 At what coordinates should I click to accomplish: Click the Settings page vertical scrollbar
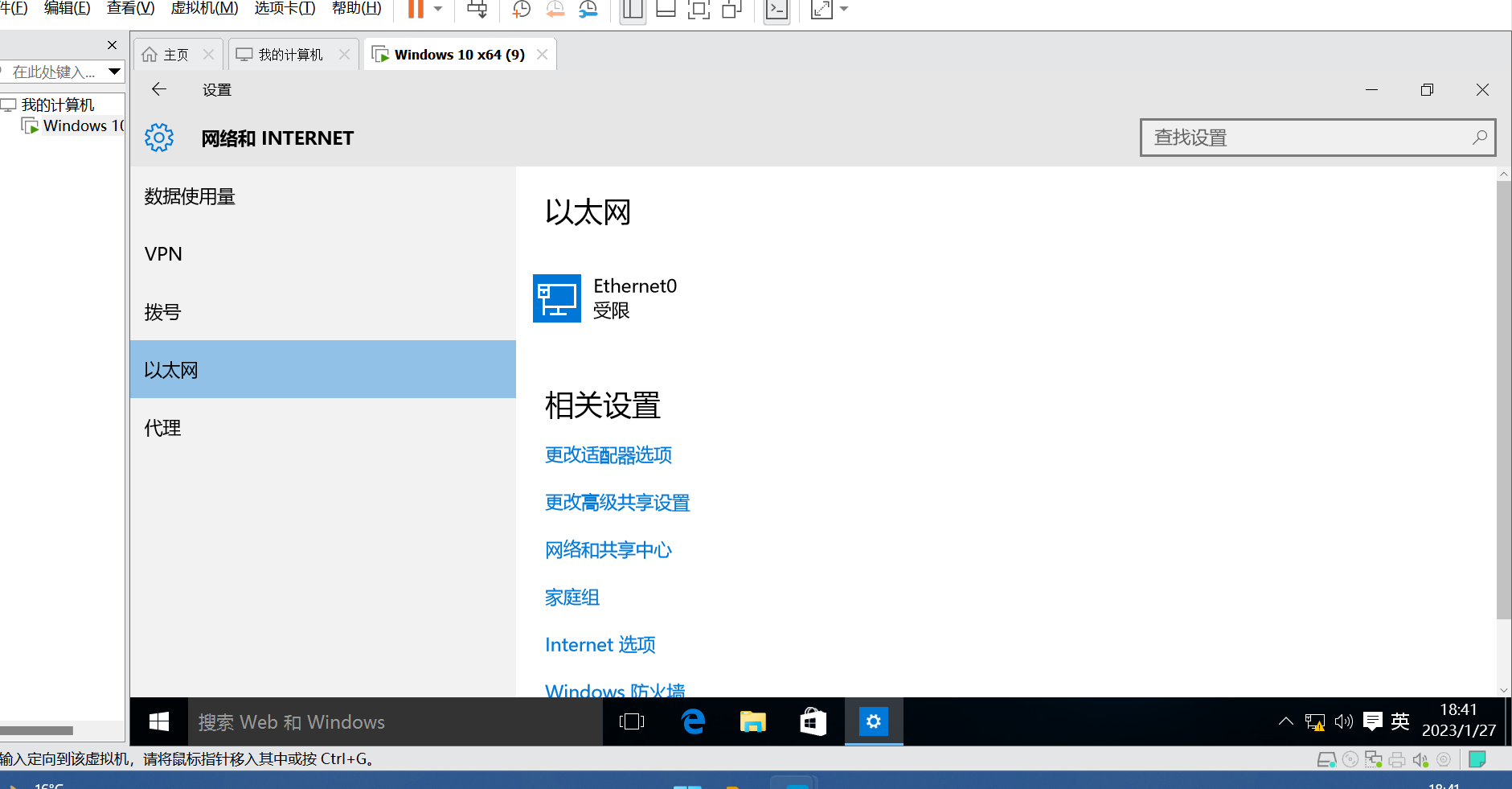1504,400
